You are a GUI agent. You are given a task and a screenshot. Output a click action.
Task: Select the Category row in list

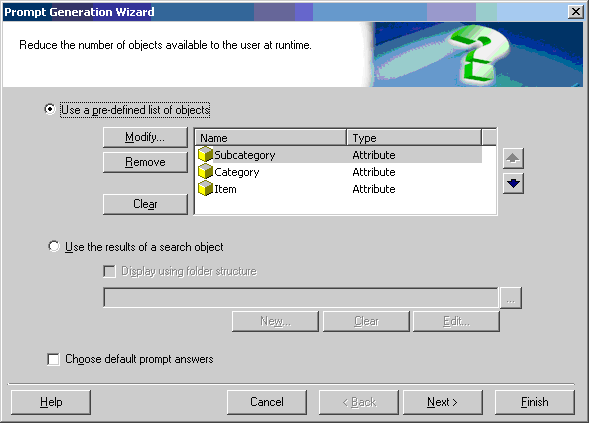click(338, 172)
